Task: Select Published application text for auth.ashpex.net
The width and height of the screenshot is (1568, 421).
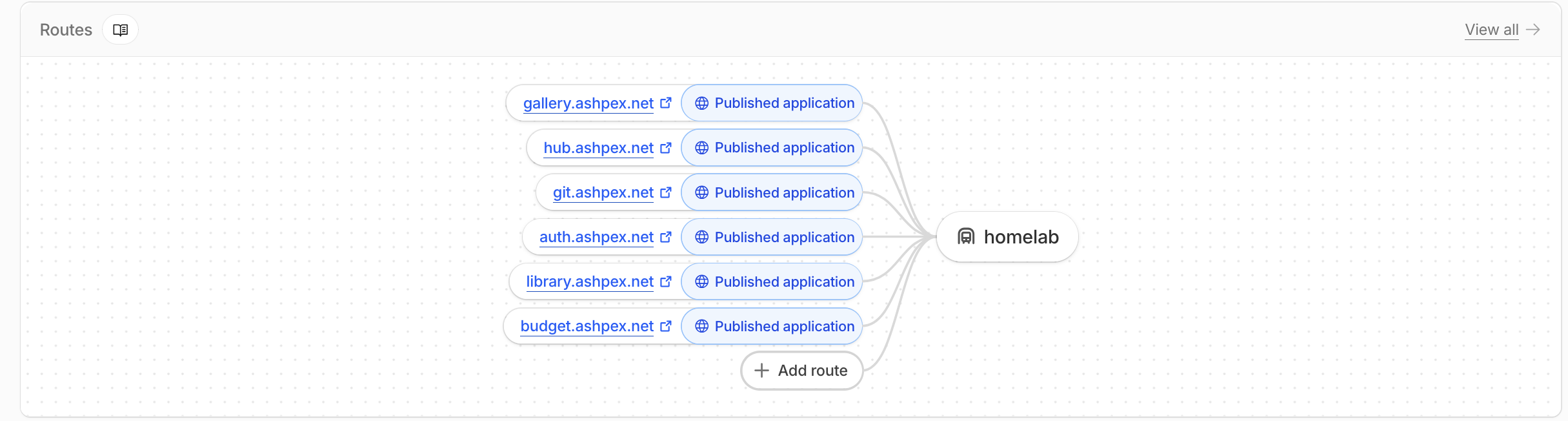Action: click(785, 237)
